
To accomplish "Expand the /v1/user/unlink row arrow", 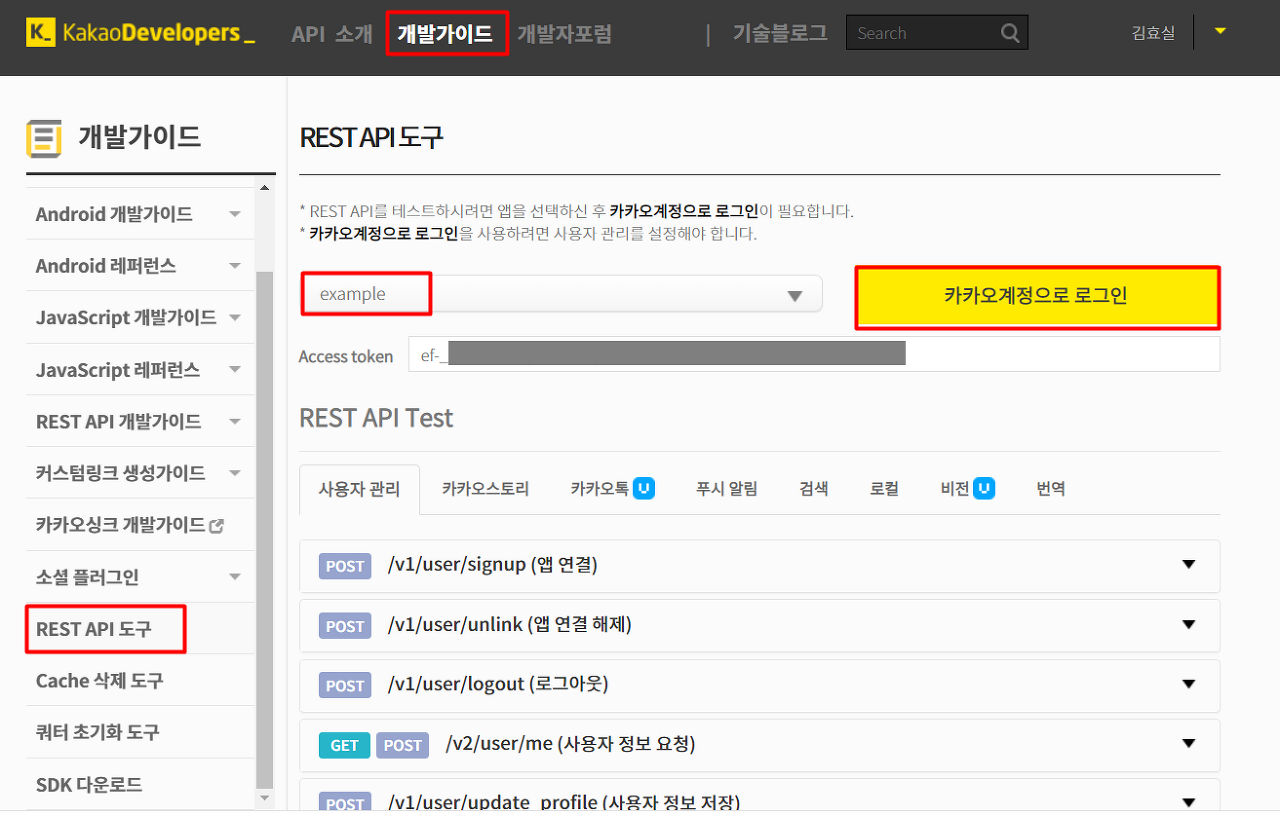I will click(x=1189, y=625).
